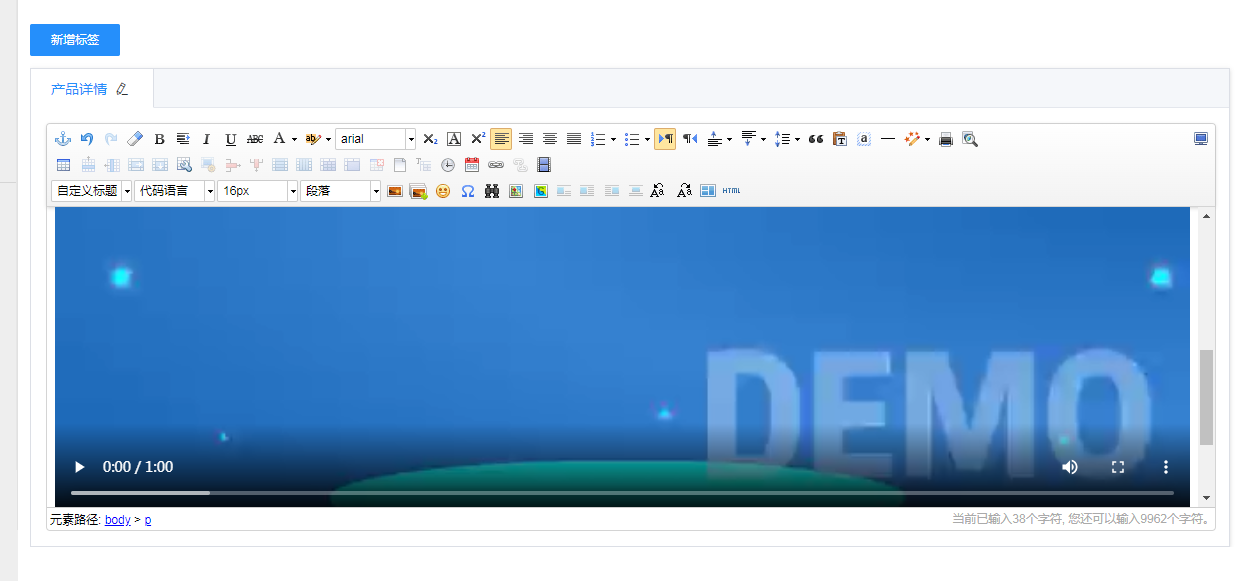Justify the text alignment

(x=574, y=139)
